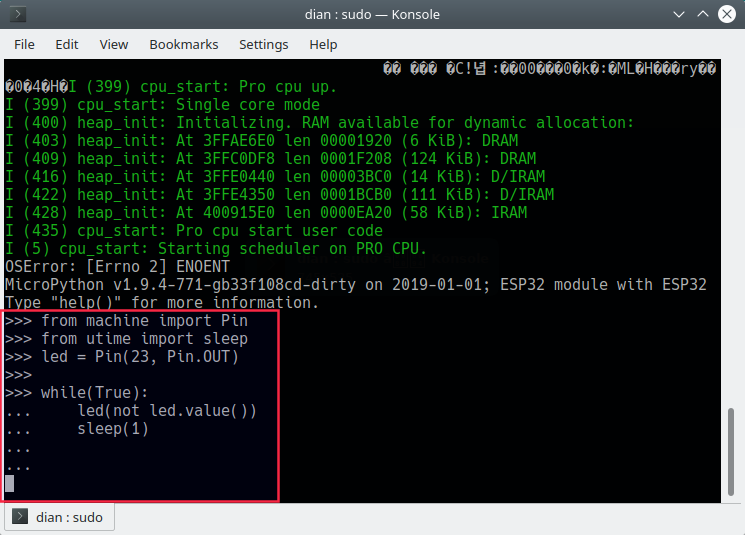
Task: Open the View menu
Action: tap(114, 44)
